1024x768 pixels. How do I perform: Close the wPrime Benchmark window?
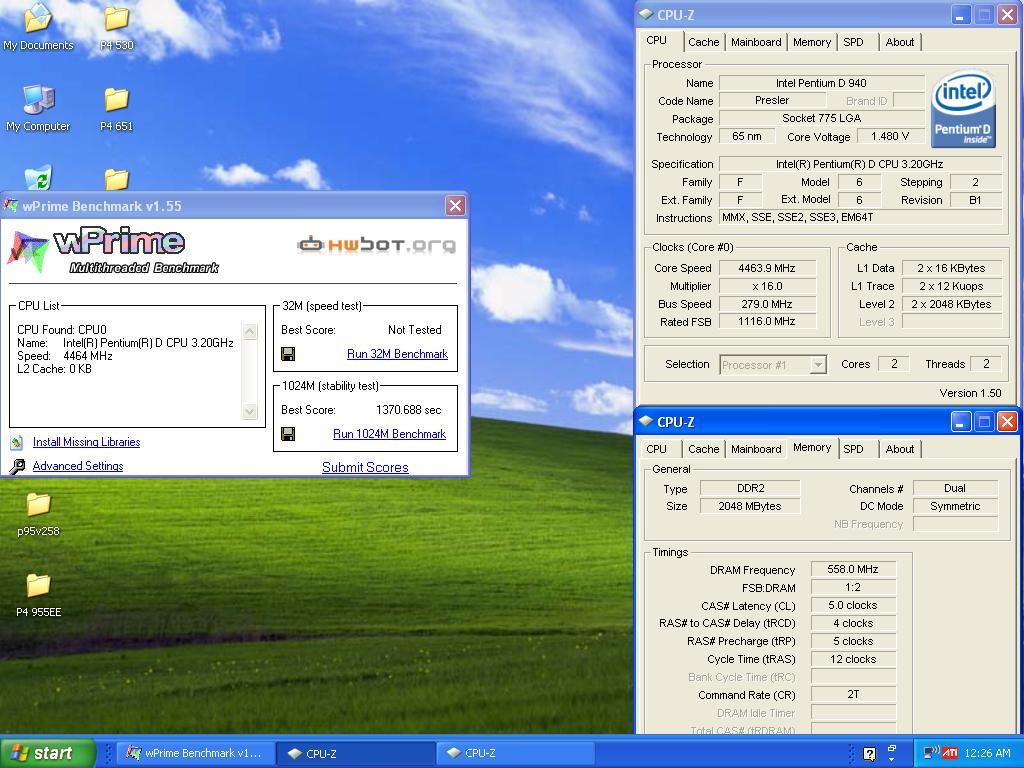(x=455, y=206)
